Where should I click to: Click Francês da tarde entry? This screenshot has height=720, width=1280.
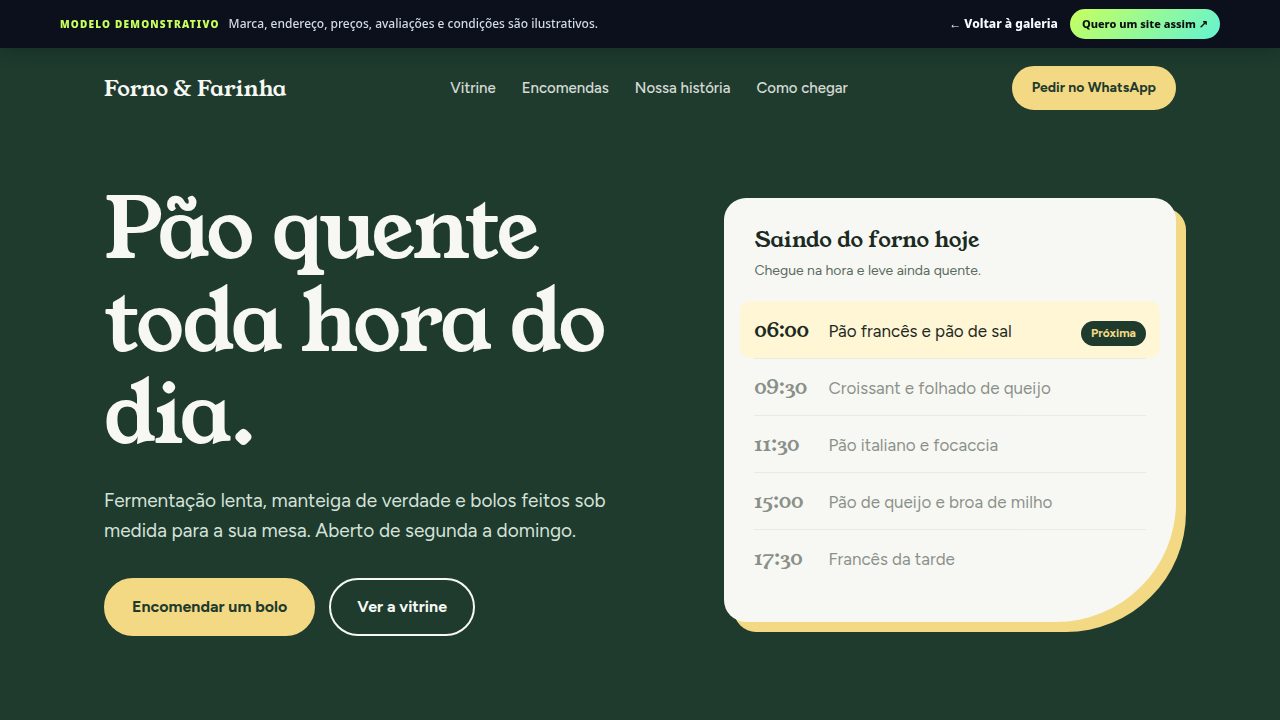[x=950, y=559]
